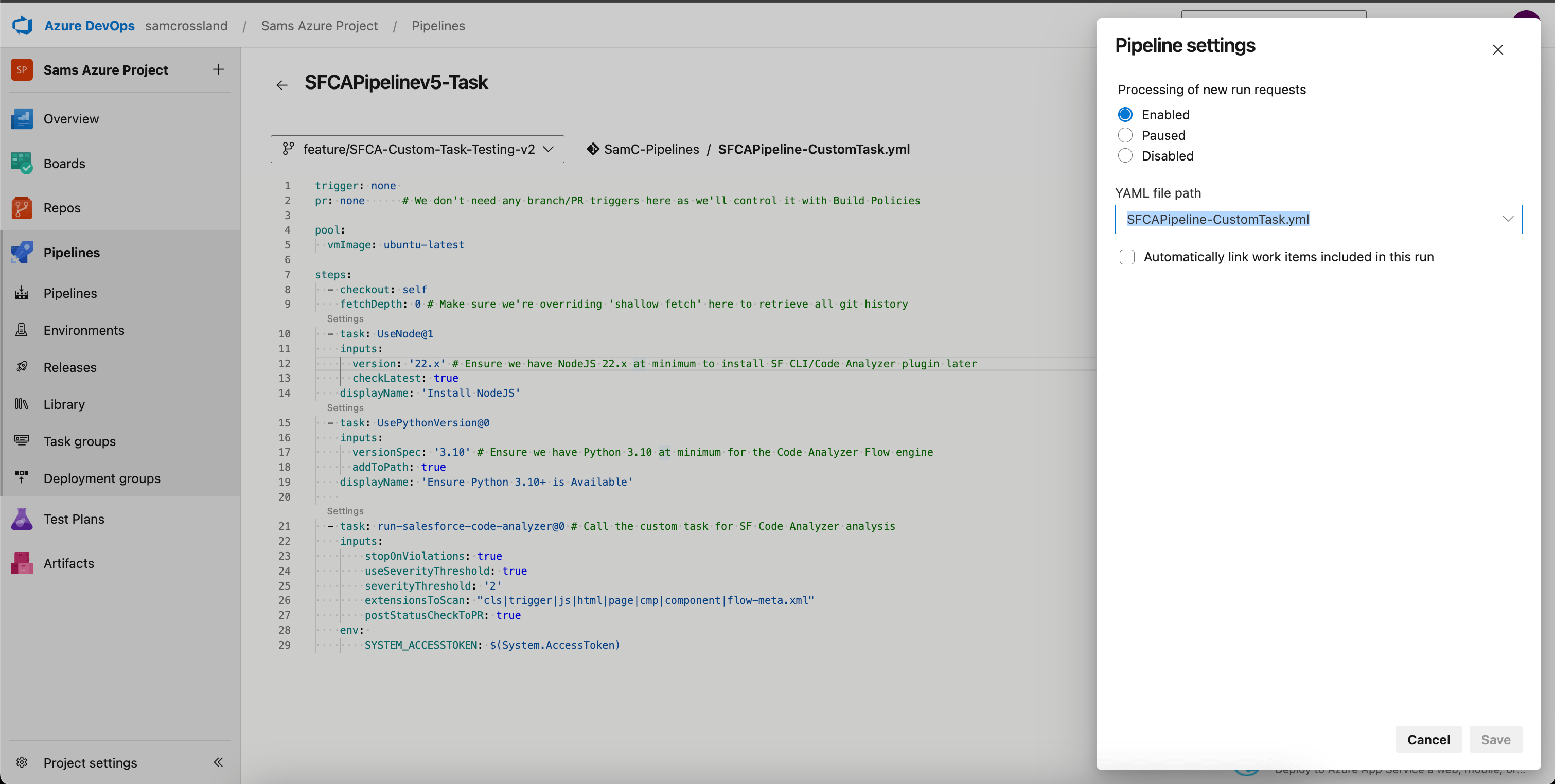
Task: Open Sams Azure Project breadcrumb link
Action: (320, 25)
